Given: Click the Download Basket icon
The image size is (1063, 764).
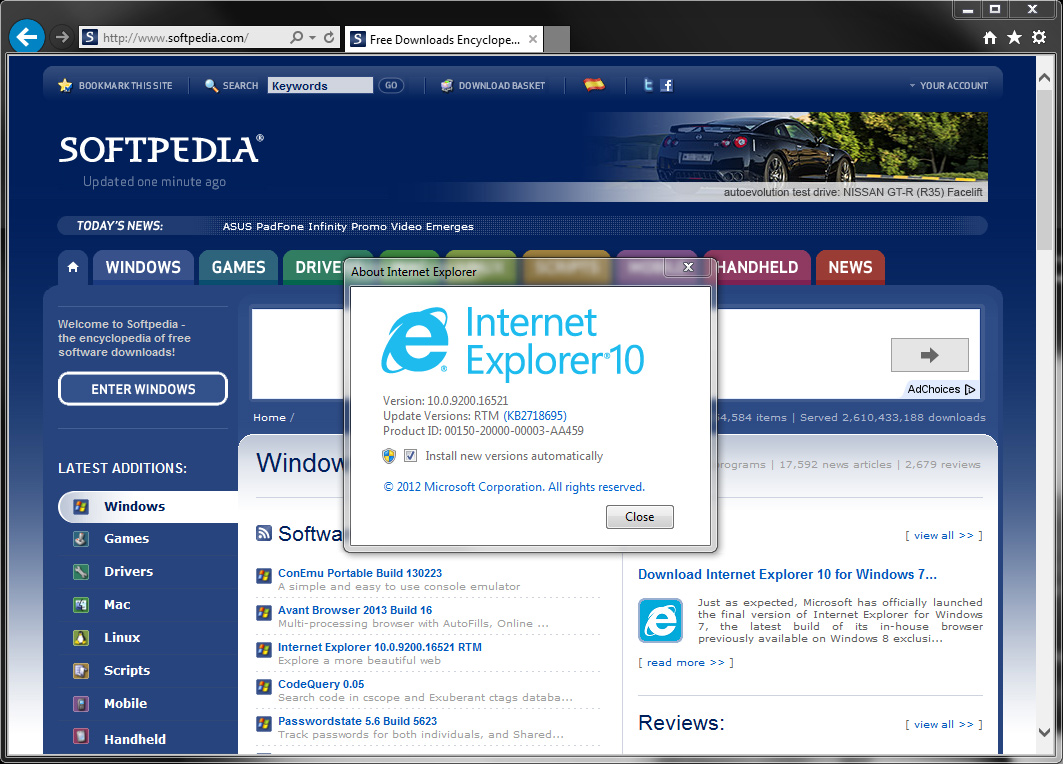Looking at the screenshot, I should click(x=447, y=85).
